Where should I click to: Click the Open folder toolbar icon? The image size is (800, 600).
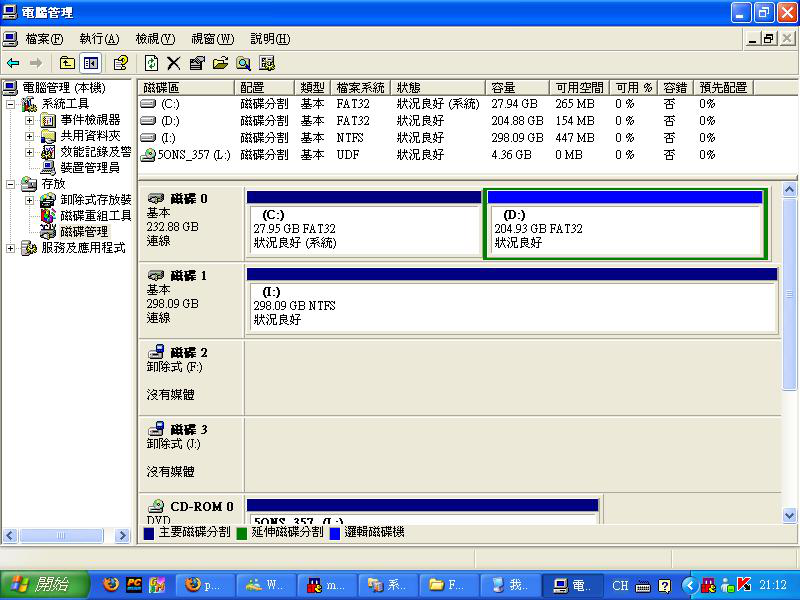pyautogui.click(x=220, y=63)
